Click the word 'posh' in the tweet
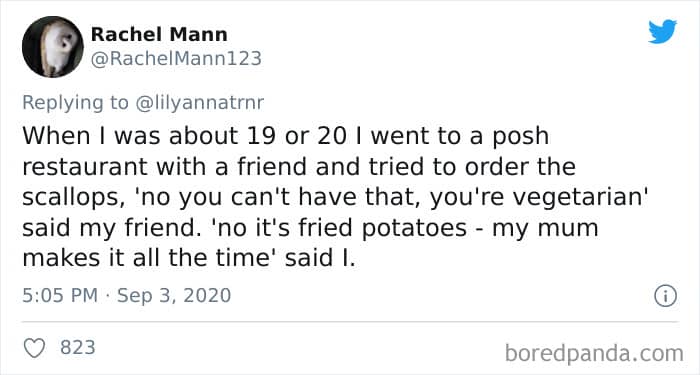Viewport: 700px width, 375px height. pos(521,137)
